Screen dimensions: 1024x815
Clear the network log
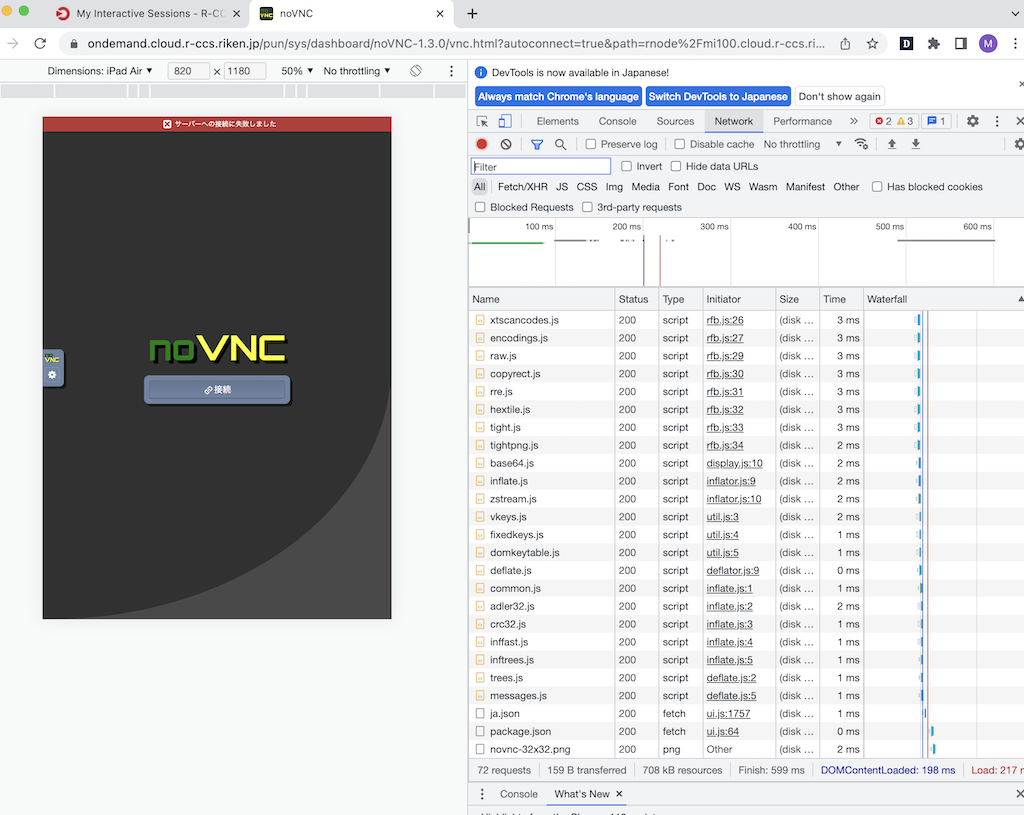(x=506, y=144)
